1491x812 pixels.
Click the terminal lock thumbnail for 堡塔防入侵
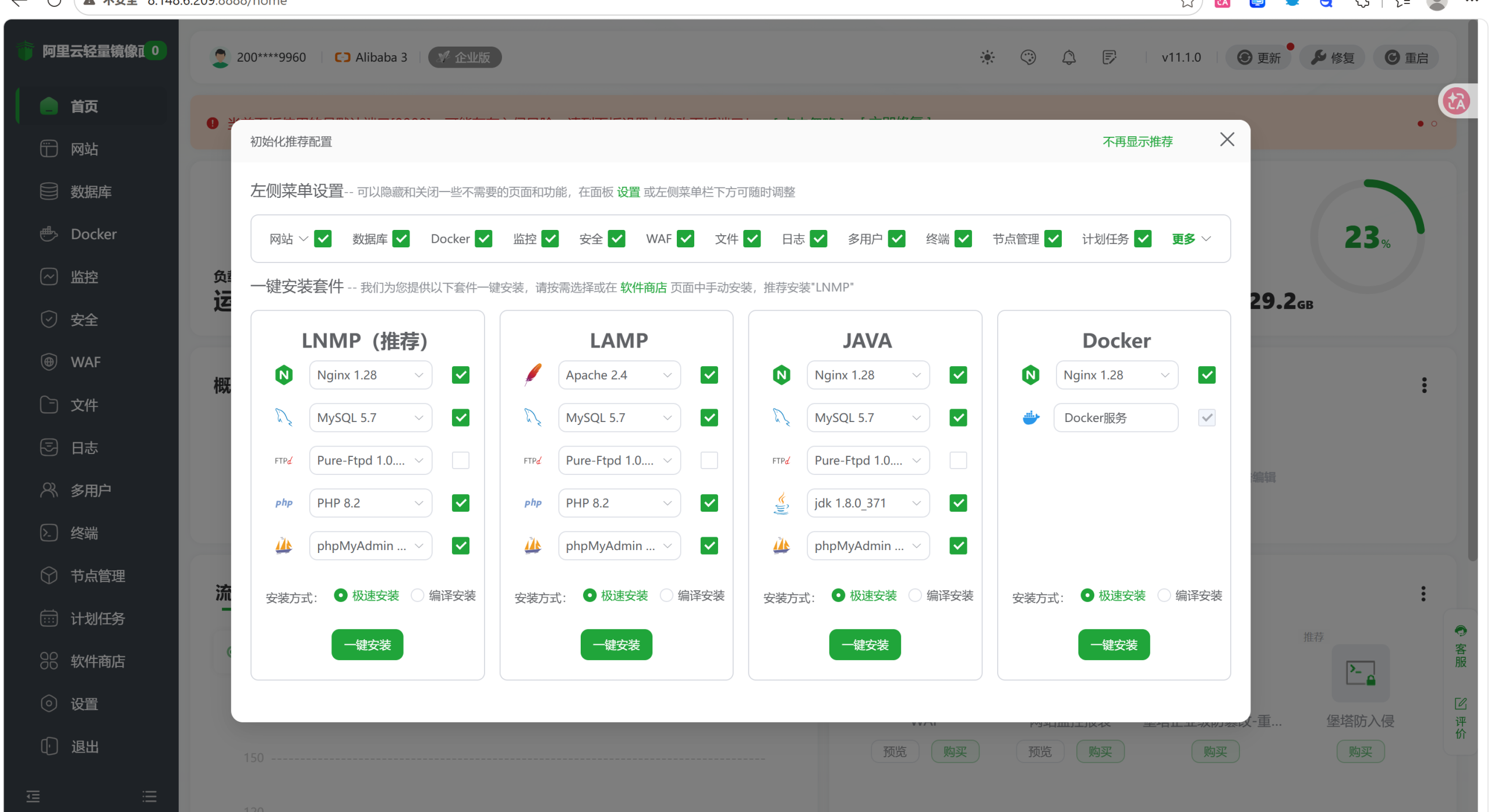1361,673
